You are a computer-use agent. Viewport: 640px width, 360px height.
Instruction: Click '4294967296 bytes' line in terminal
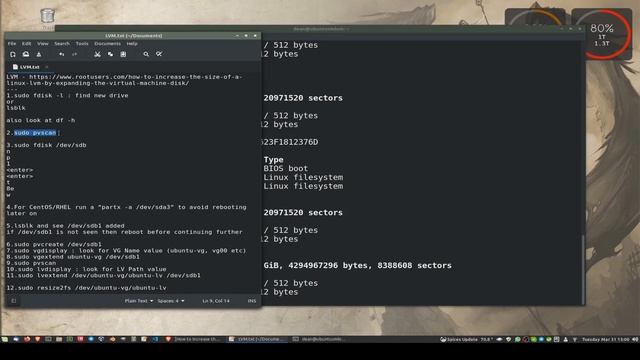(358, 265)
